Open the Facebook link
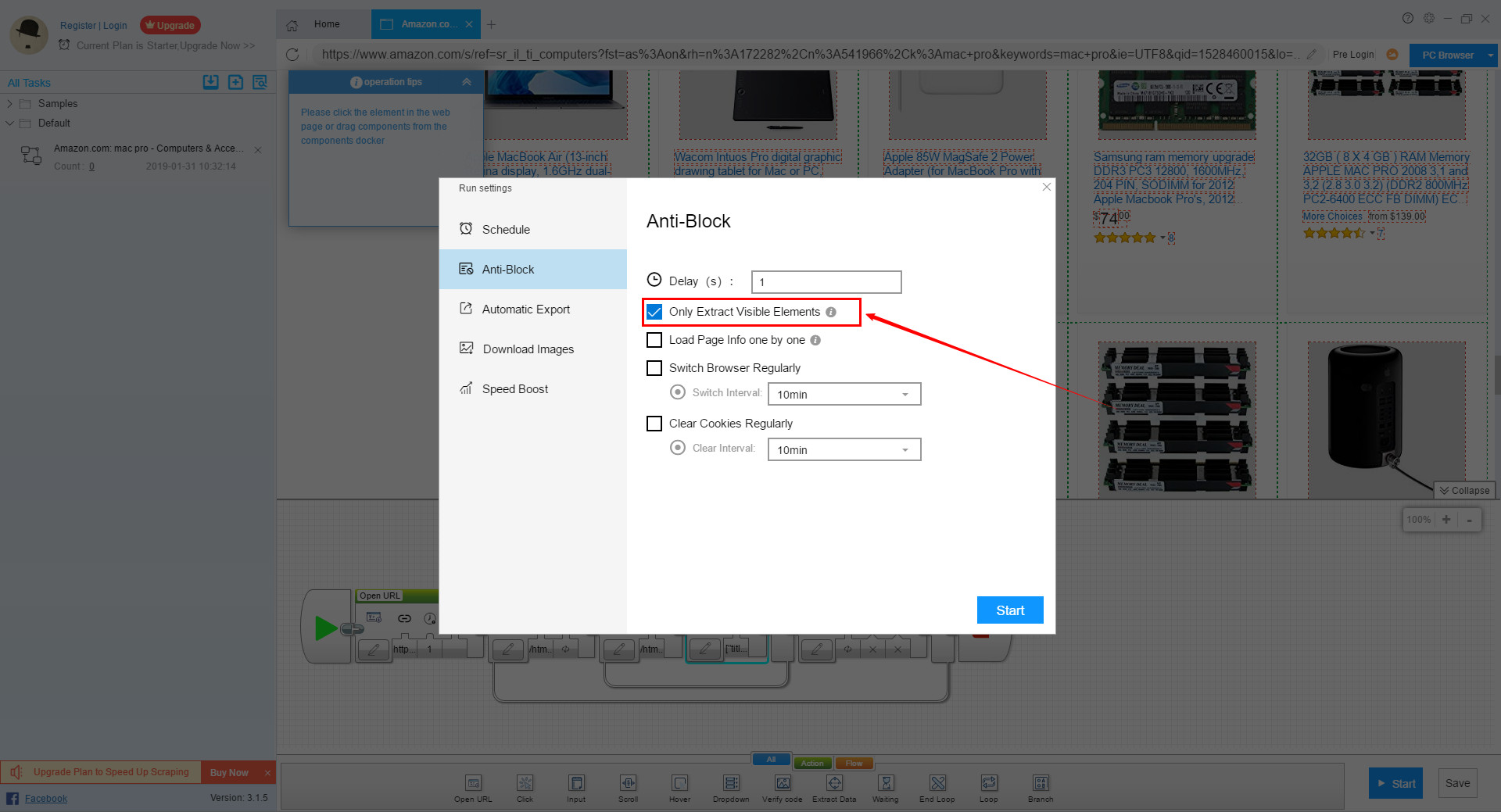1501x812 pixels. point(46,798)
